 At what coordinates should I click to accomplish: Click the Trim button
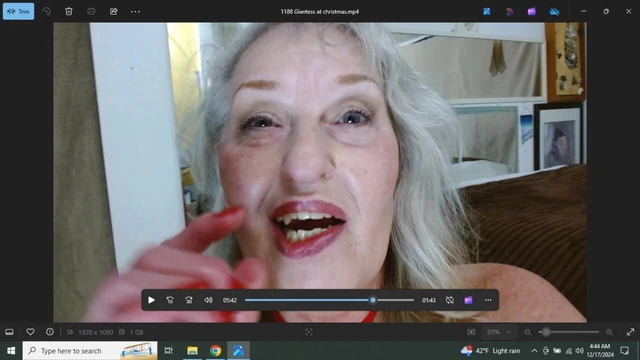click(18, 11)
